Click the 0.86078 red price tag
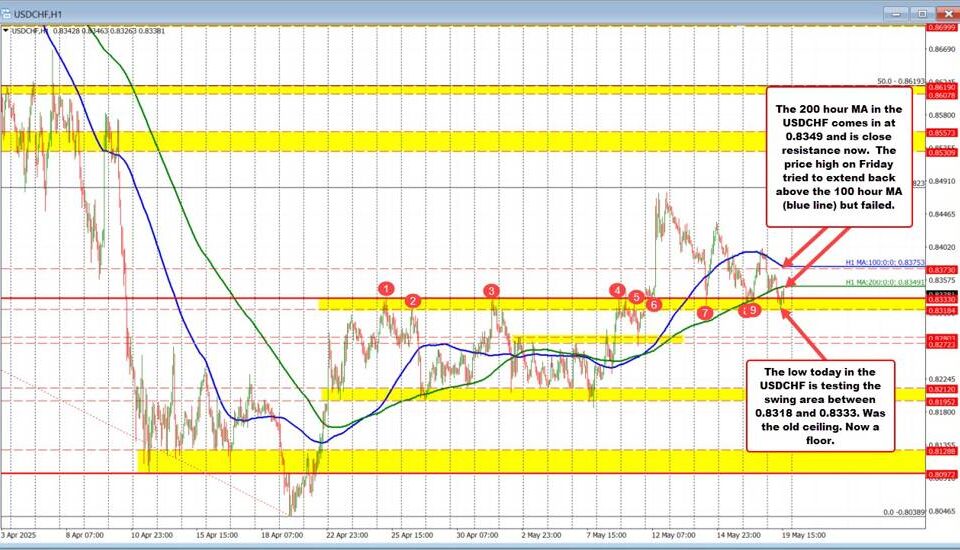Viewport: 960px width, 550px height. coord(942,95)
